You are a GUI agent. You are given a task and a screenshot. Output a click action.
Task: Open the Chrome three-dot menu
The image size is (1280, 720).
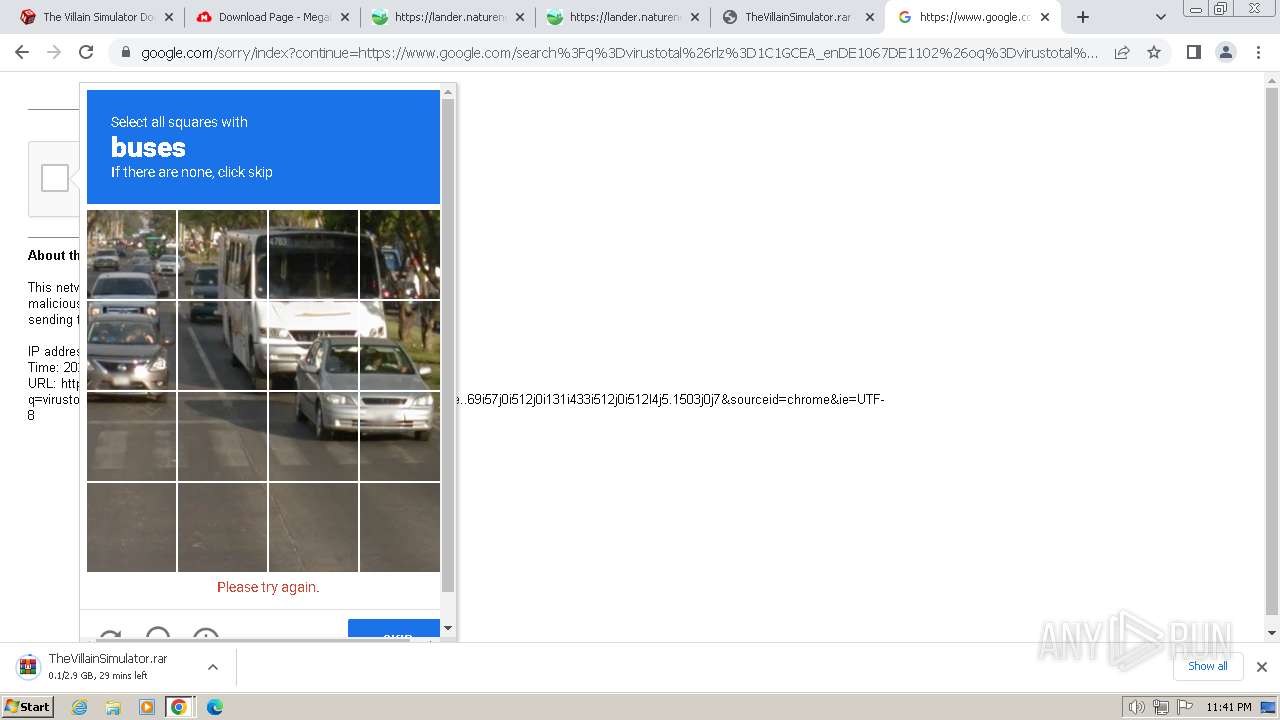1258,52
